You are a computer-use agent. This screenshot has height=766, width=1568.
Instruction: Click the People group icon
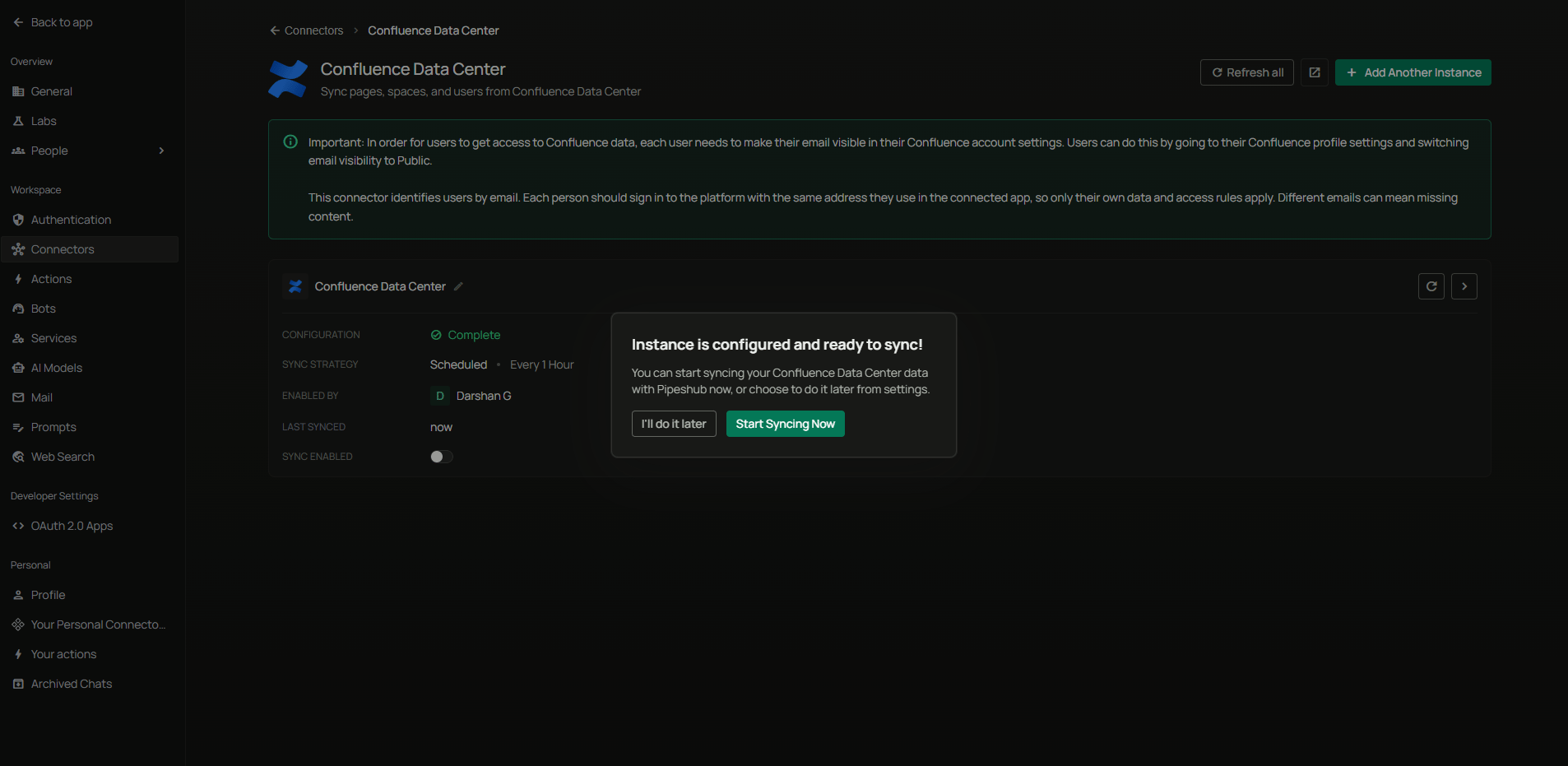pos(18,151)
